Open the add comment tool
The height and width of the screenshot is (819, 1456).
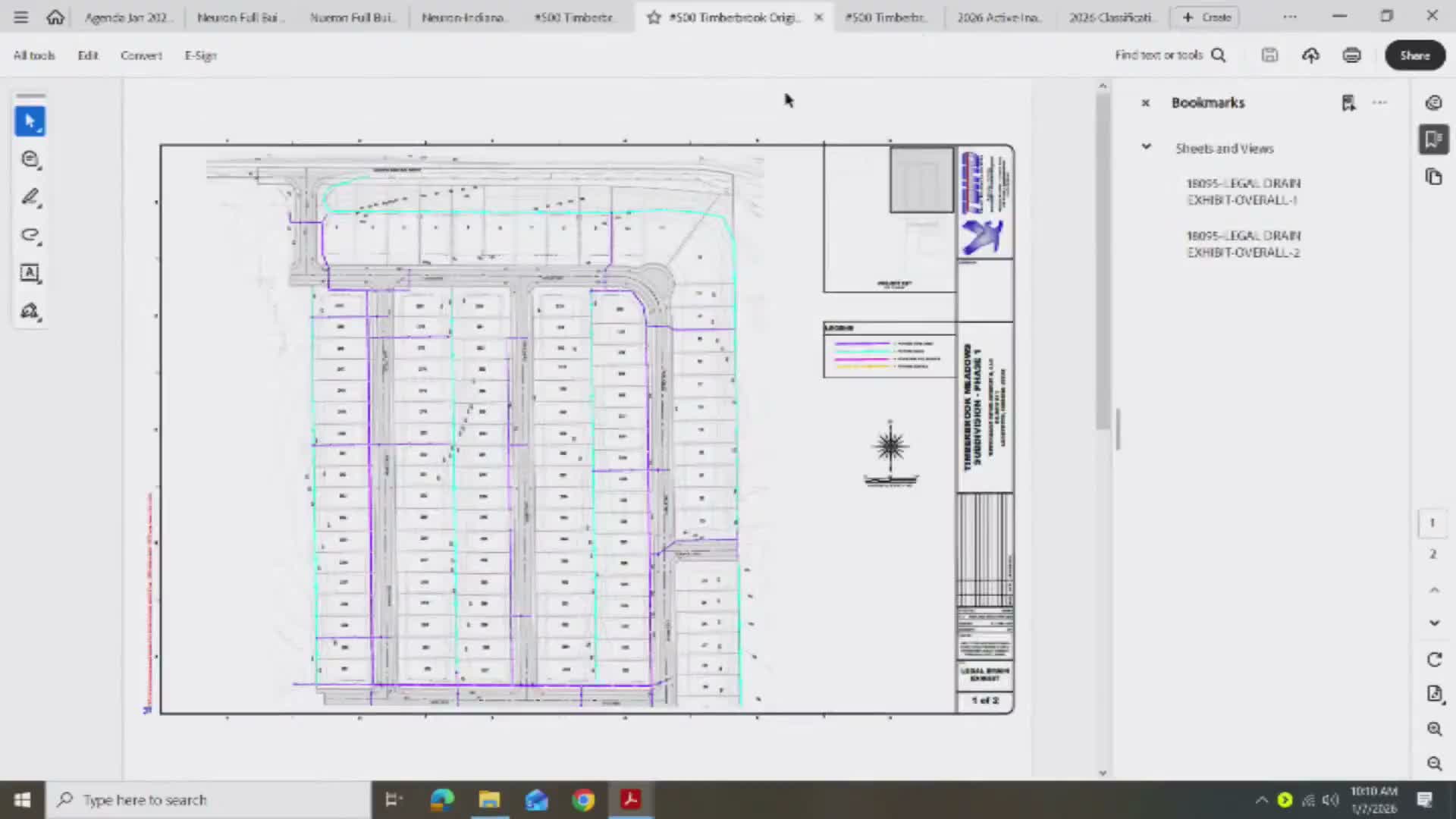30,159
